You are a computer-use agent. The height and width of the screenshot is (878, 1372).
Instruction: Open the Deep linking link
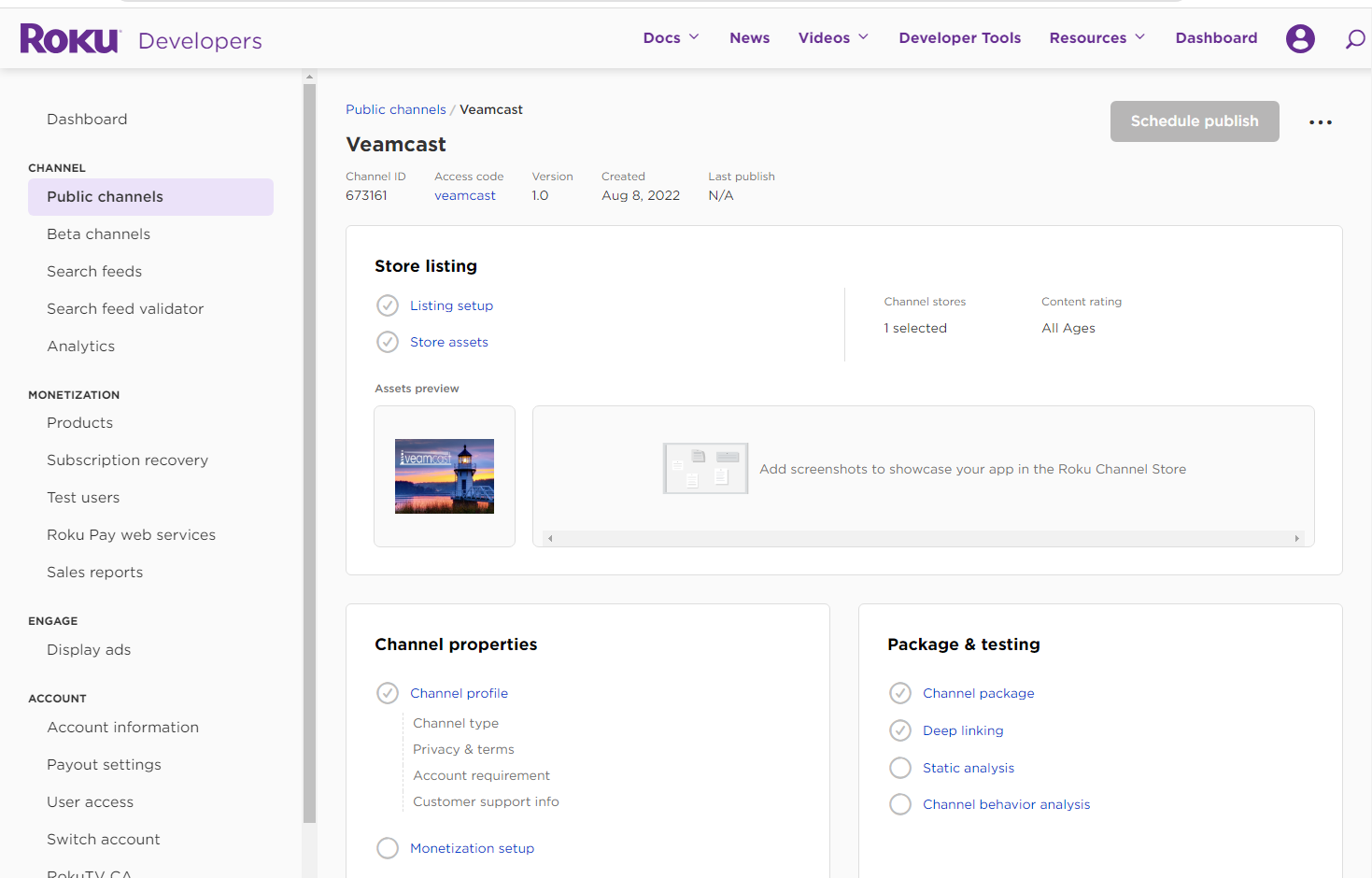click(x=963, y=730)
